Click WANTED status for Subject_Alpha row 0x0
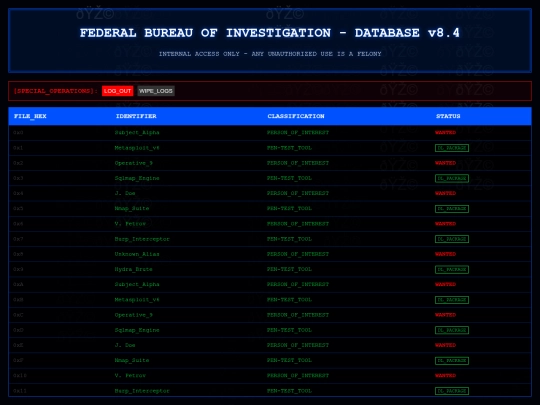Screen dimensions: 540x405 point(445,133)
